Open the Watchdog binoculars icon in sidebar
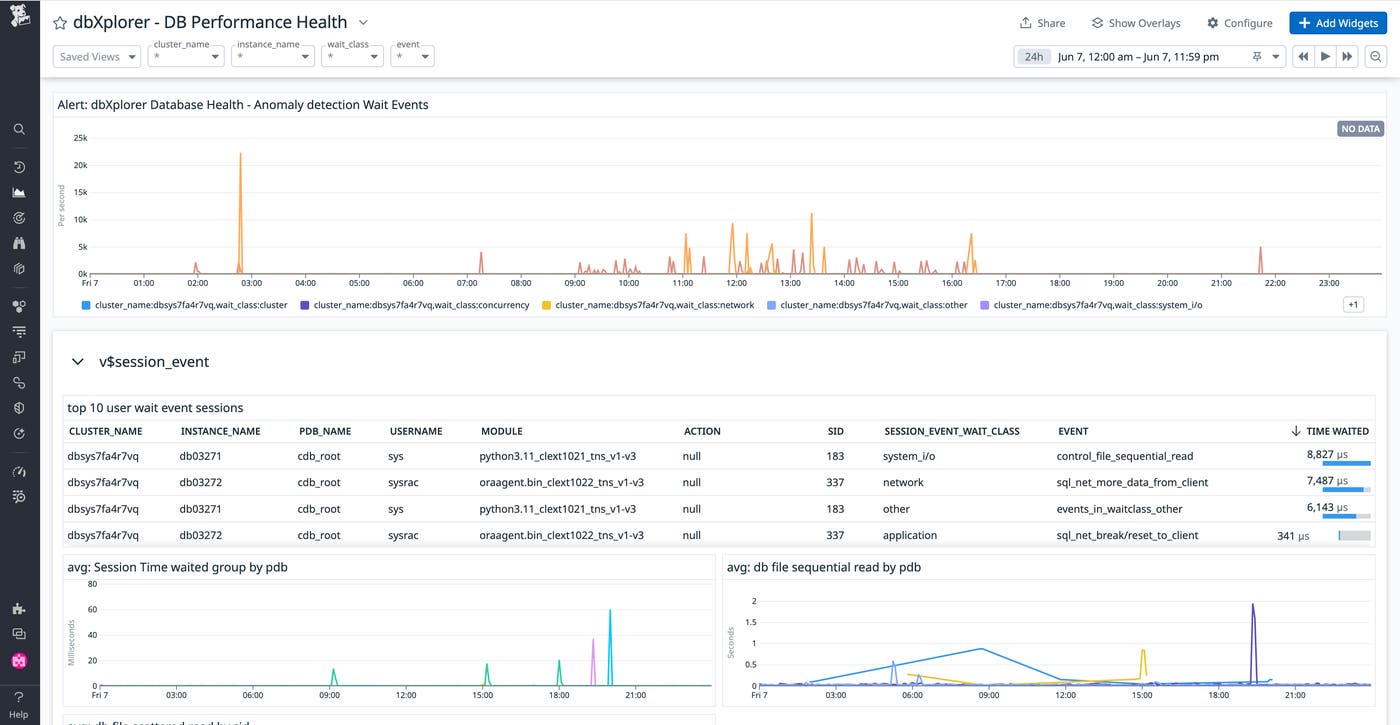Viewport: 1400px width, 725px height. click(x=18, y=242)
